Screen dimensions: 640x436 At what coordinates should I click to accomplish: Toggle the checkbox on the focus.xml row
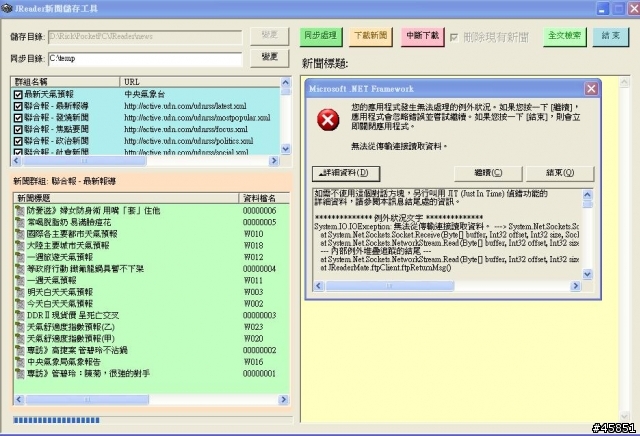(x=18, y=129)
